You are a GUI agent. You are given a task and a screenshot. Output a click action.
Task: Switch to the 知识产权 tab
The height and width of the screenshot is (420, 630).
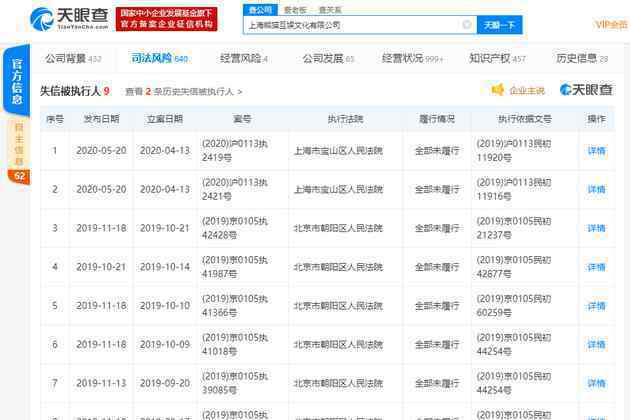coord(497,59)
